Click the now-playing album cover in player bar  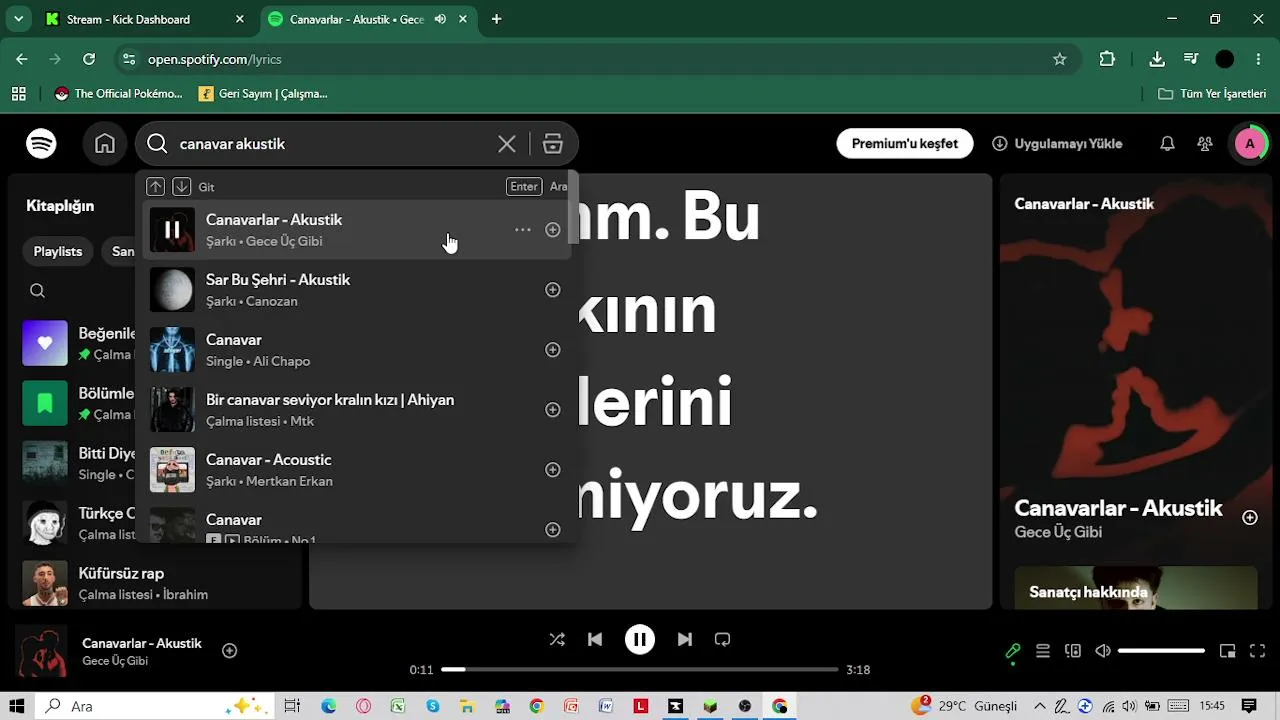(42, 651)
